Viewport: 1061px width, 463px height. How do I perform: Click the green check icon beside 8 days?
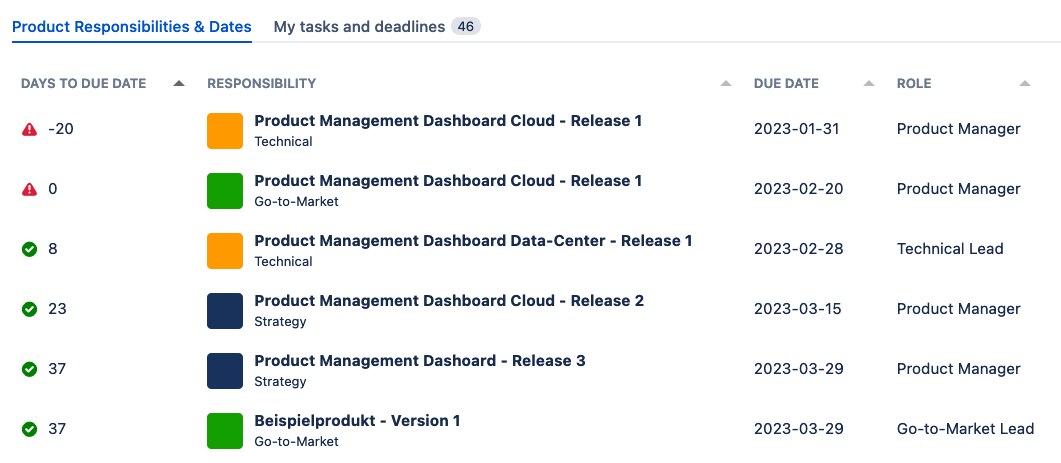[29, 249]
